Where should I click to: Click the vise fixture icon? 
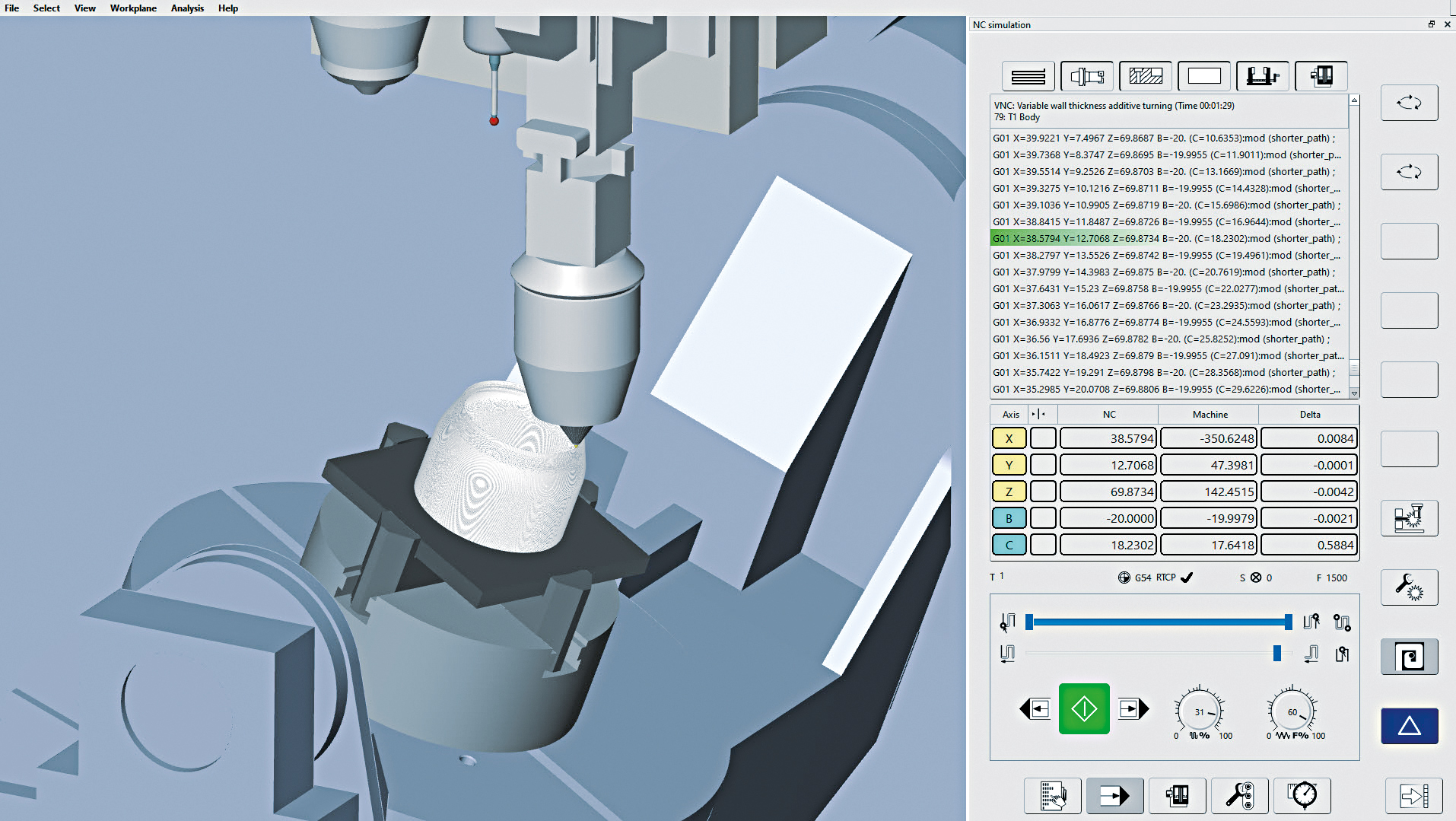pyautogui.click(x=1262, y=76)
